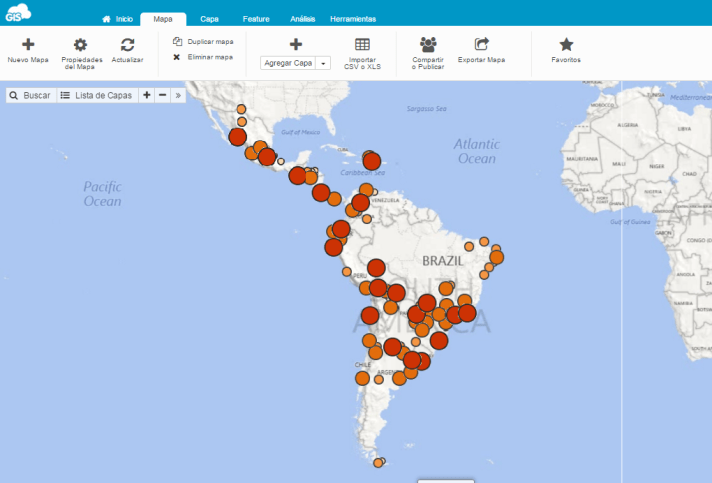Click the X icon beside Eliminar mapa
The height and width of the screenshot is (483, 712).
pos(177,57)
